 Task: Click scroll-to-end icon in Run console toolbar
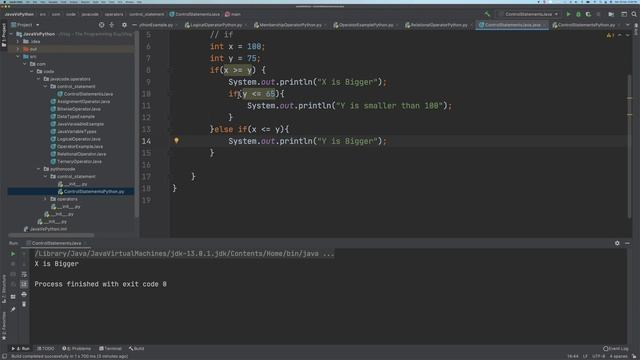24,284
